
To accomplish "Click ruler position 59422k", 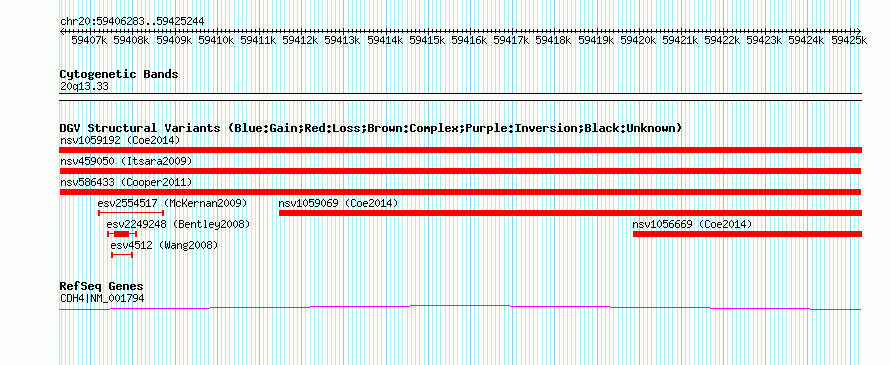I will coord(723,40).
